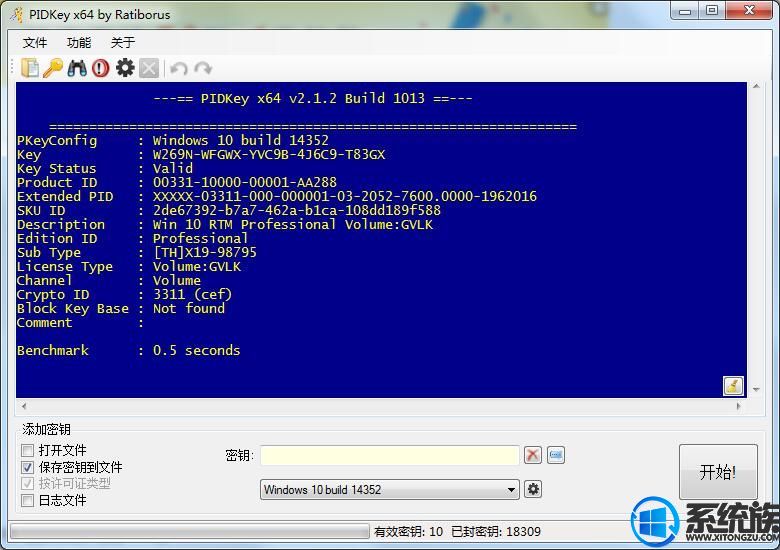
Task: Click the broom clear-output icon in console
Action: pos(733,386)
